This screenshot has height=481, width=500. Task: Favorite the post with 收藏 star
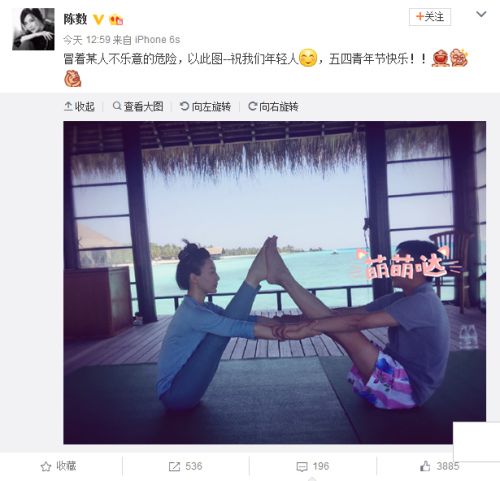(x=59, y=466)
